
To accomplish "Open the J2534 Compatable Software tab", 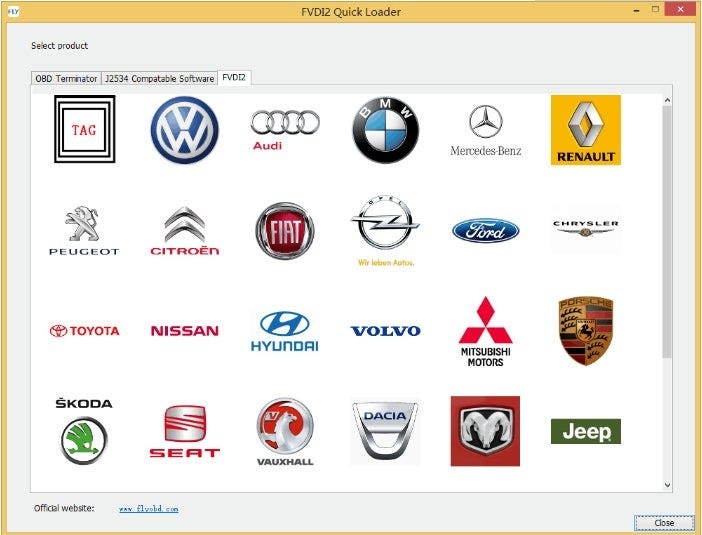I will [x=159, y=78].
